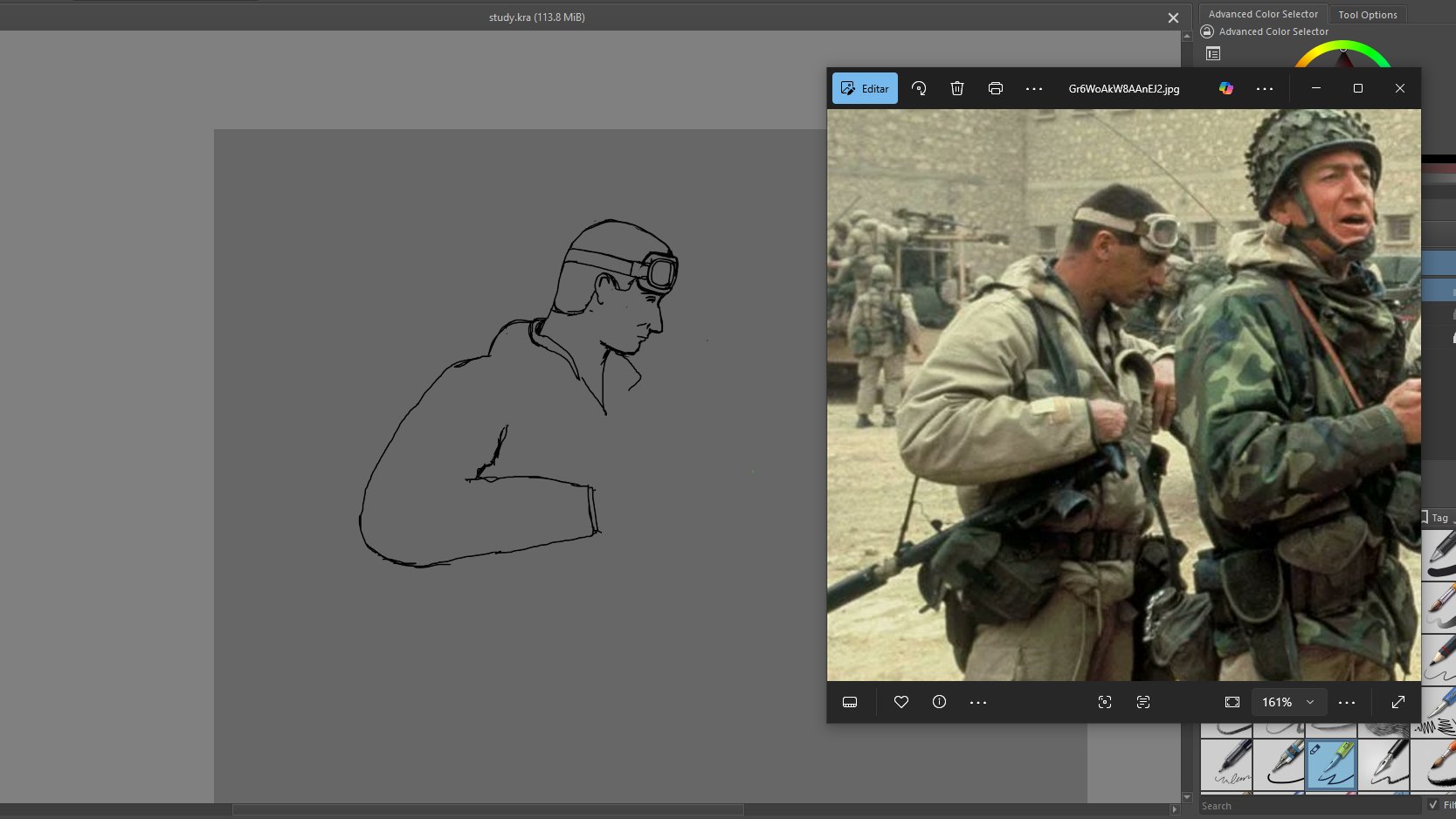Click the sketched figure on the Krita canvas
Image resolution: width=1456 pixels, height=819 pixels.
click(x=519, y=393)
